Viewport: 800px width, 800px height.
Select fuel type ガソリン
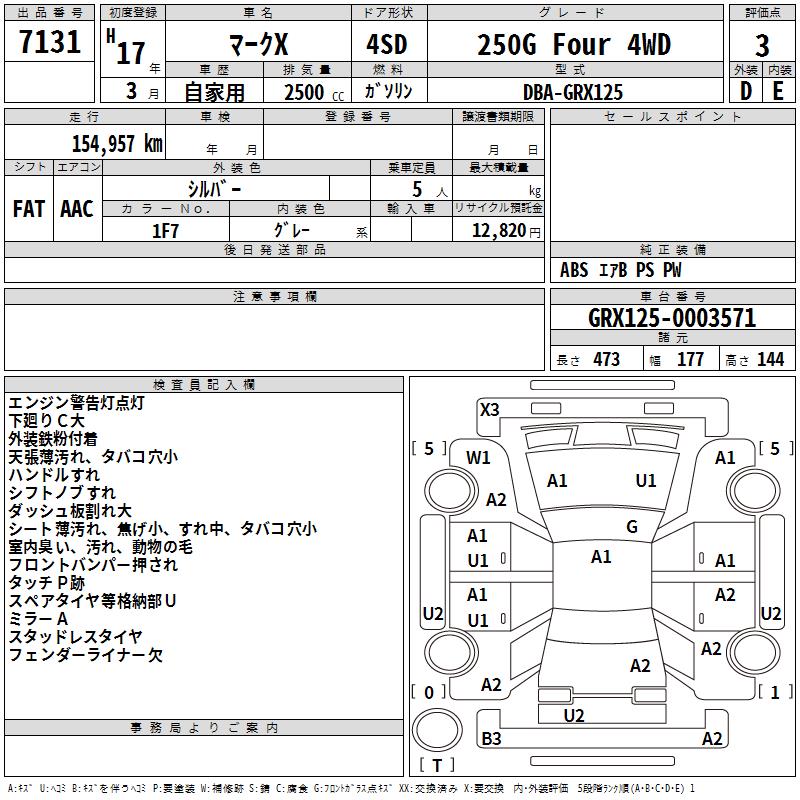pos(388,91)
